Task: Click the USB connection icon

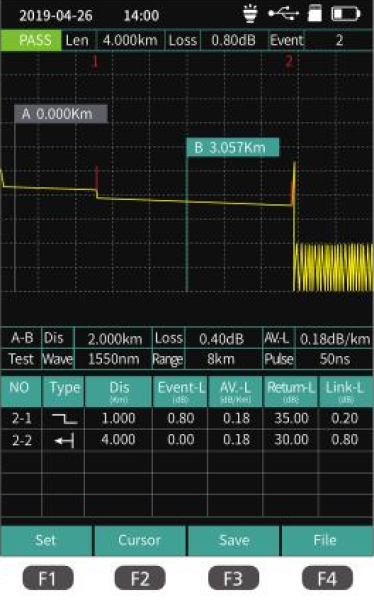Action: (x=283, y=14)
